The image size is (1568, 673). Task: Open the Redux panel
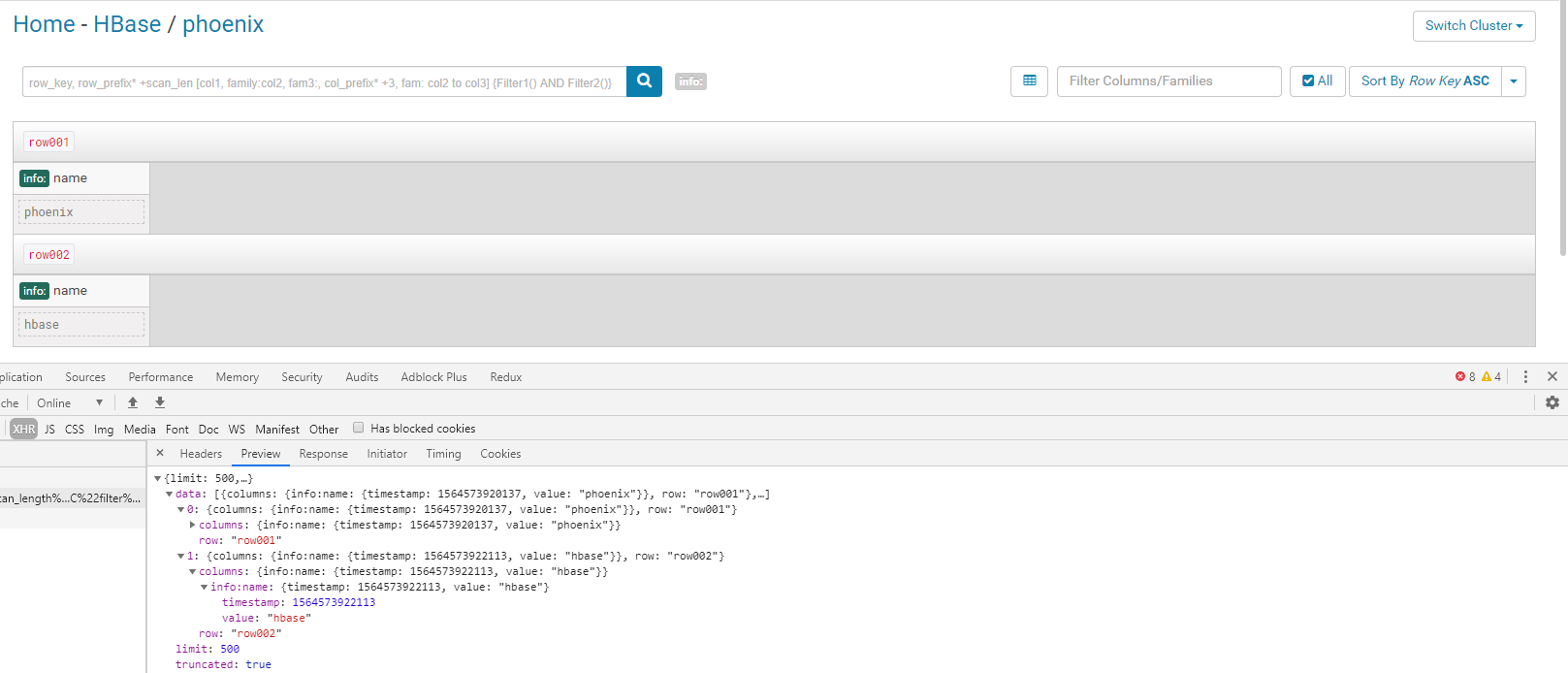pos(505,376)
